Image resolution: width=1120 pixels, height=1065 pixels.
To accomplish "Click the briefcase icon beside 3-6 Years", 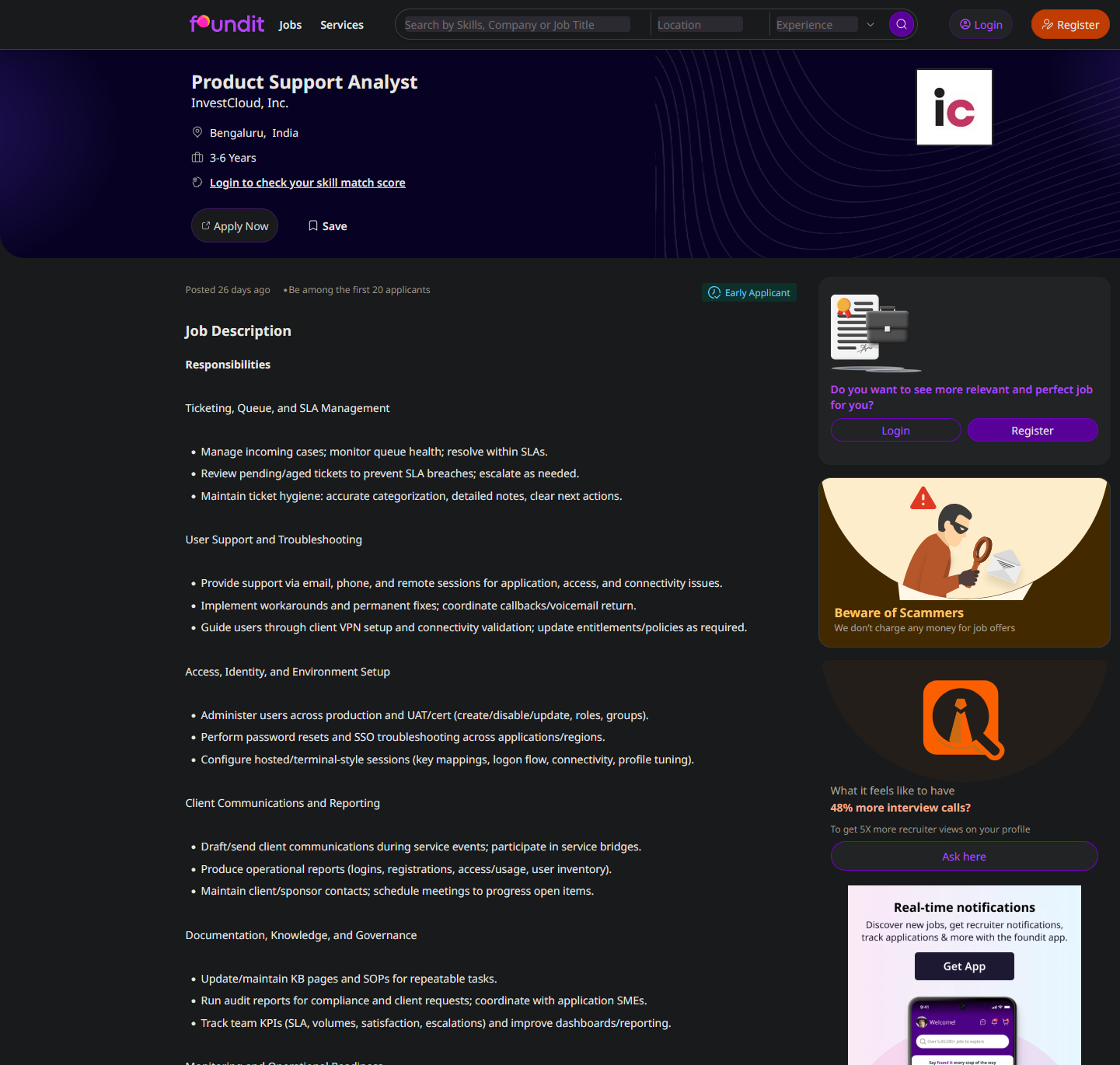I will point(197,158).
